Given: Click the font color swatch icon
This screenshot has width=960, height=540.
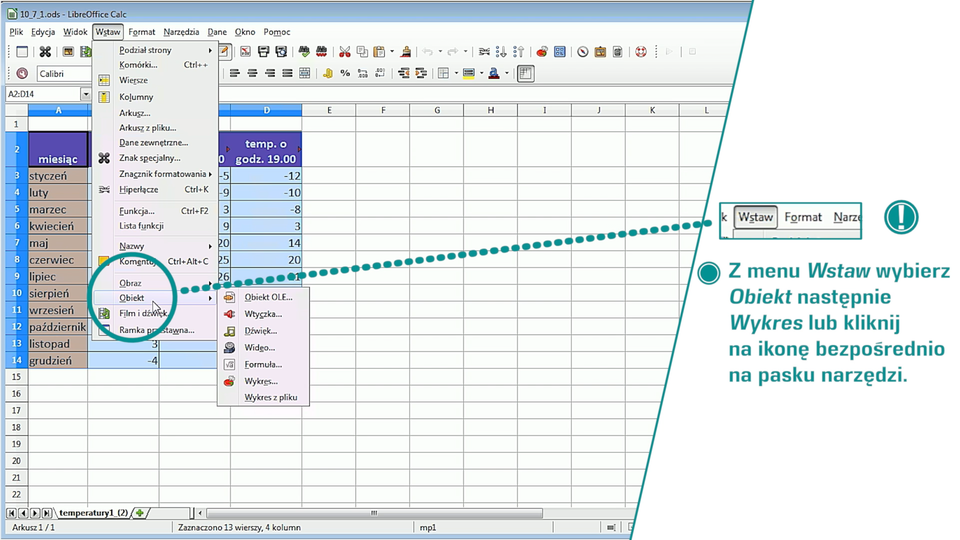Looking at the screenshot, I should (494, 73).
